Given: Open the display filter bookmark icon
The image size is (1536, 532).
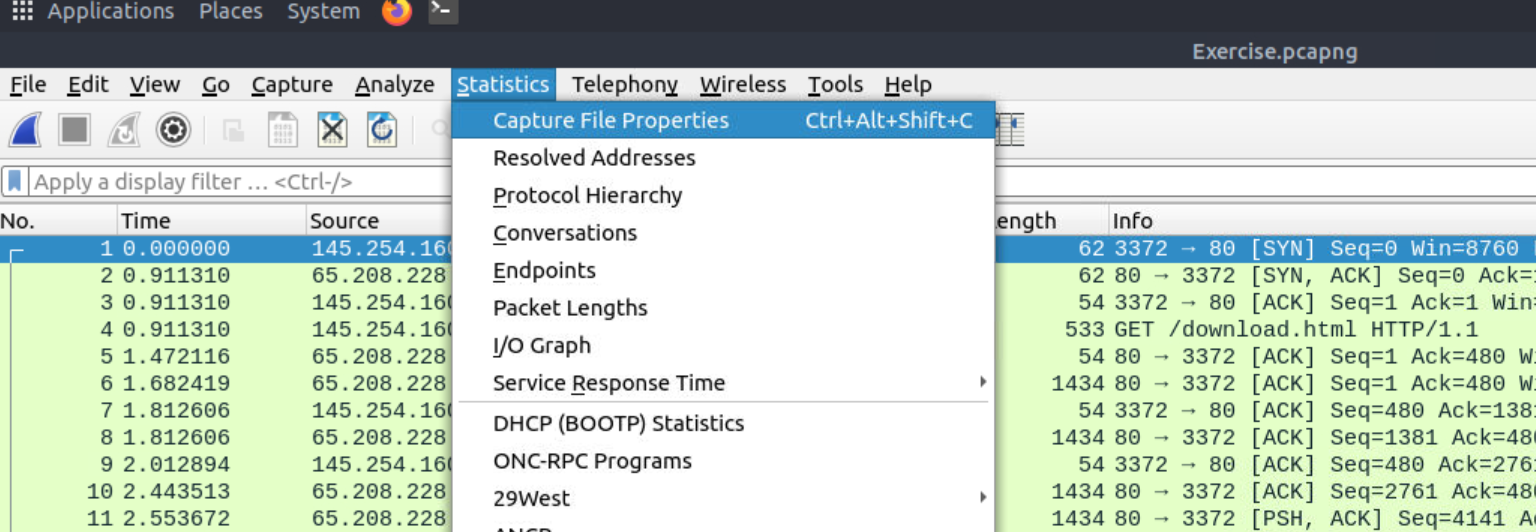Looking at the screenshot, I should tap(15, 182).
